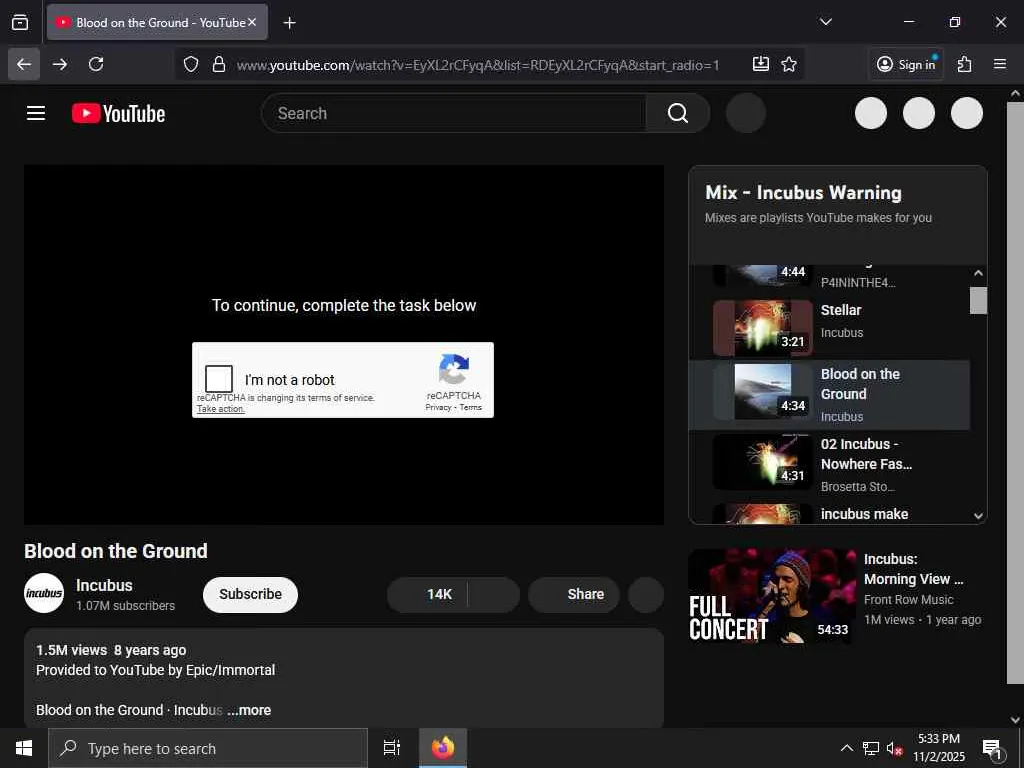This screenshot has width=1024, height=768.
Task: Click the magnifier search button
Action: pyautogui.click(x=677, y=113)
